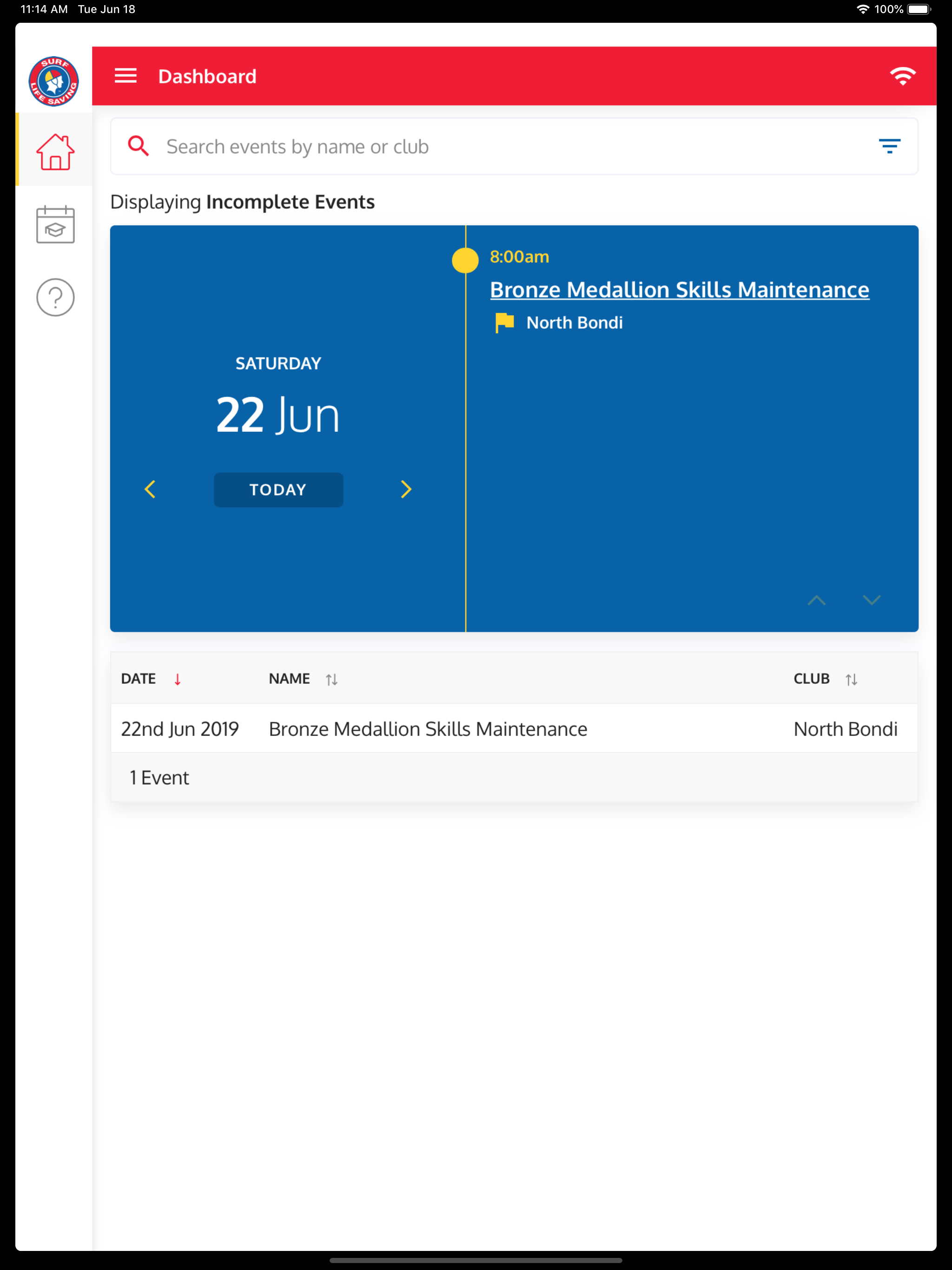Select the Home sidebar icon
This screenshot has height=1270, width=952.
click(55, 152)
